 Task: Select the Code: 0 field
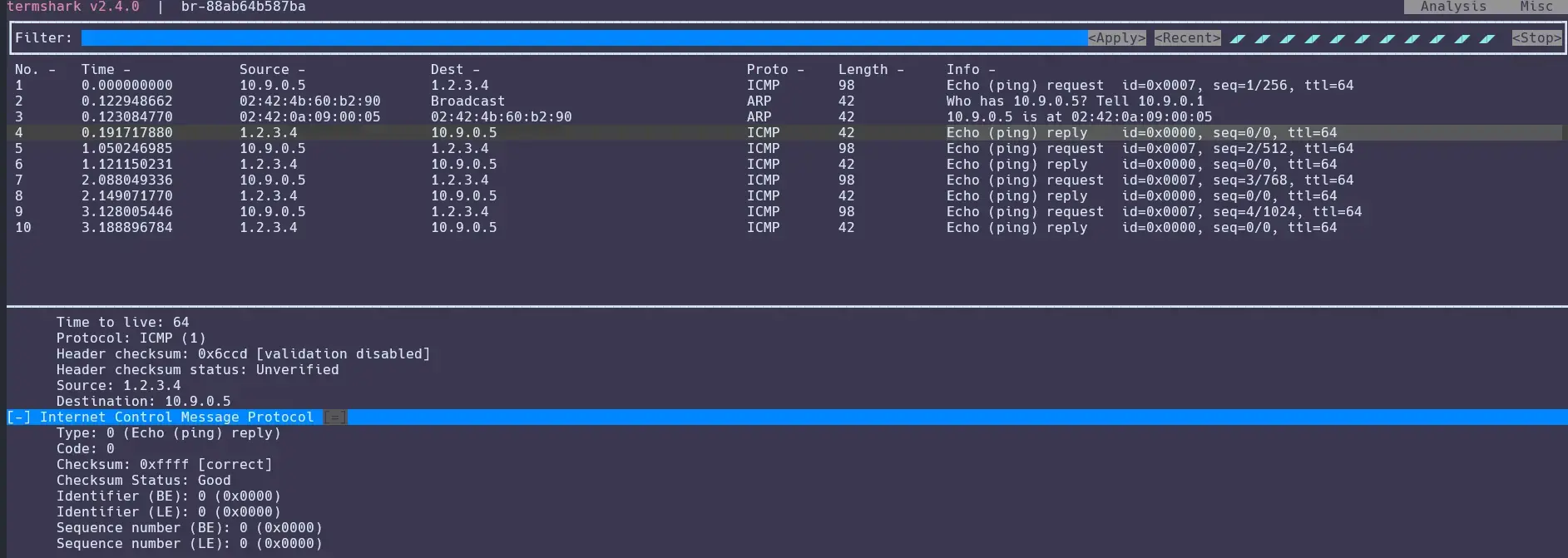click(85, 449)
